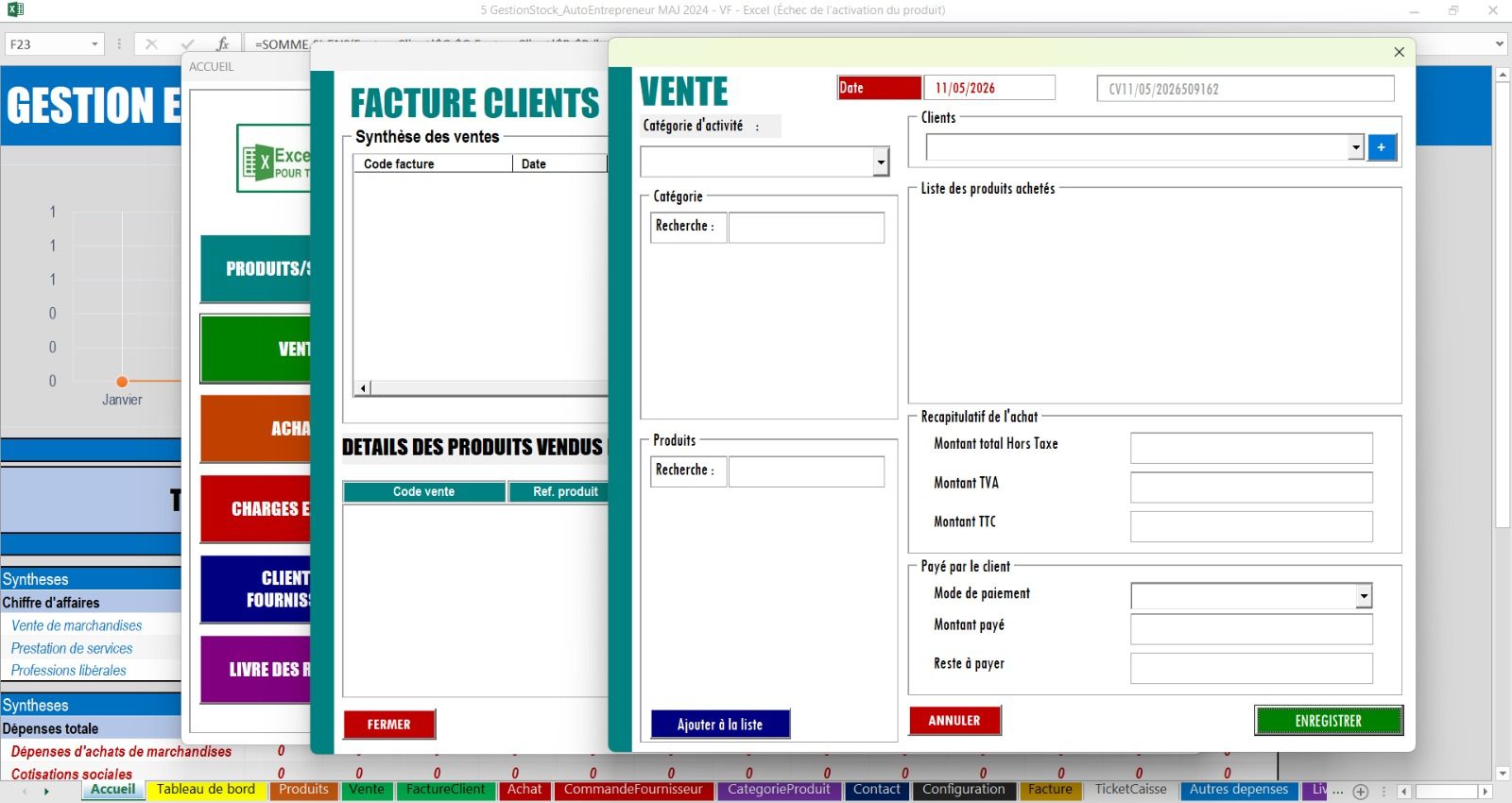
Task: Click the worksheet horizontal scroll right arrow
Action: click(1485, 792)
